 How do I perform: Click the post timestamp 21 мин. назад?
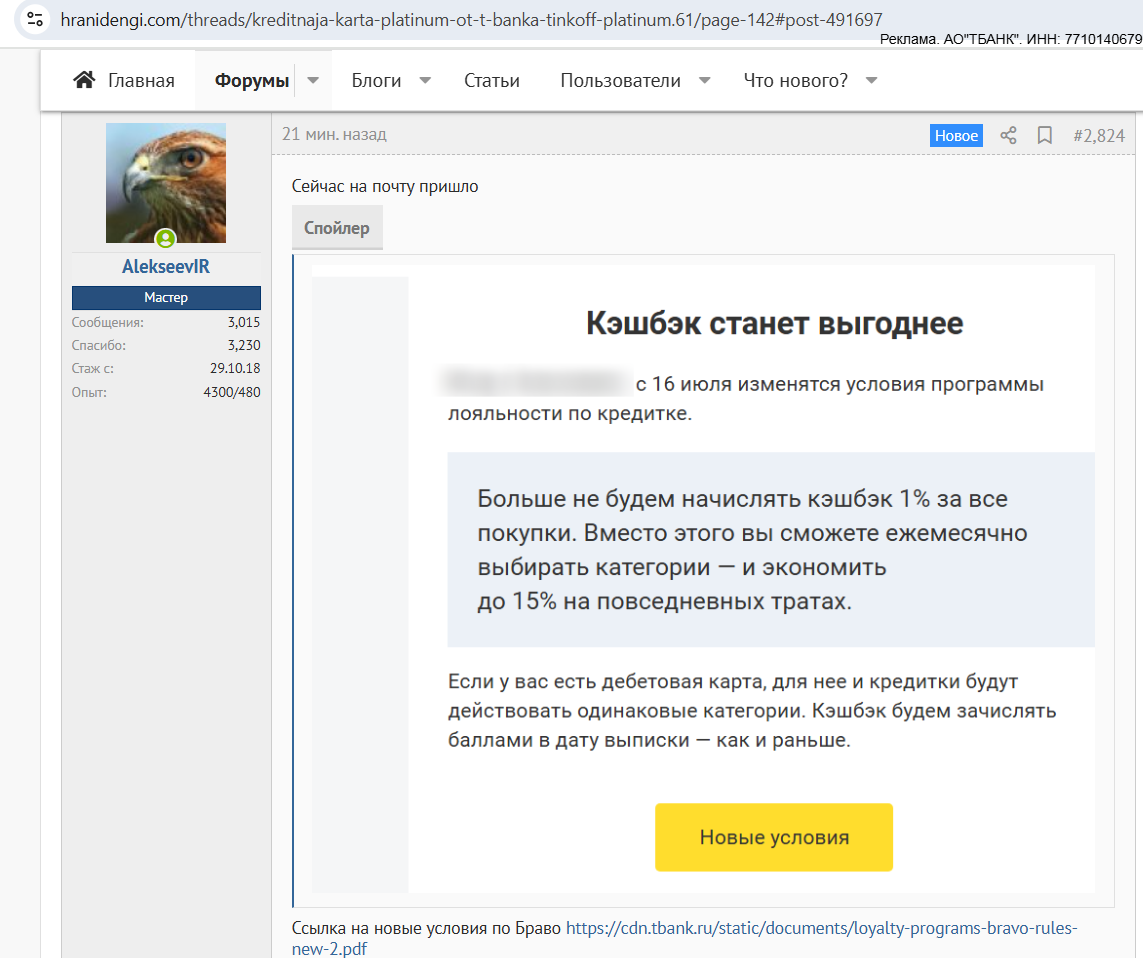334,134
